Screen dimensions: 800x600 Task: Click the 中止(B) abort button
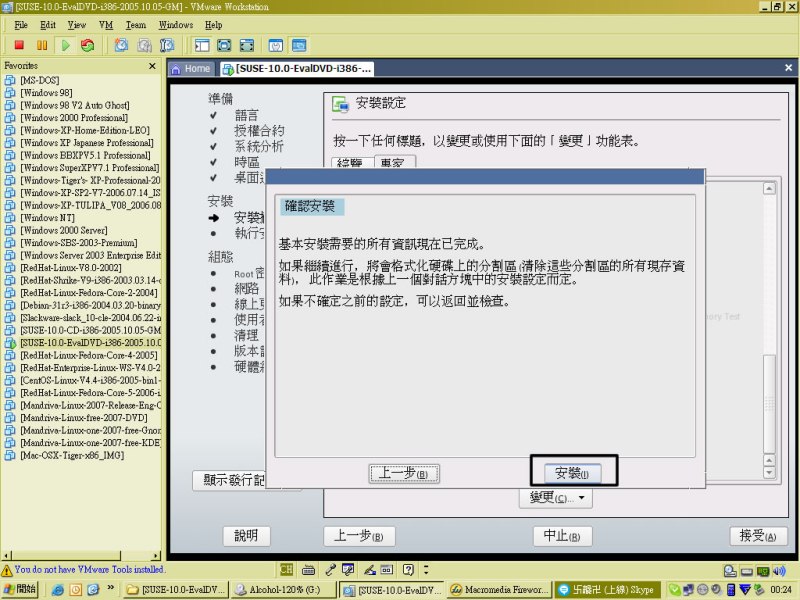(562, 536)
